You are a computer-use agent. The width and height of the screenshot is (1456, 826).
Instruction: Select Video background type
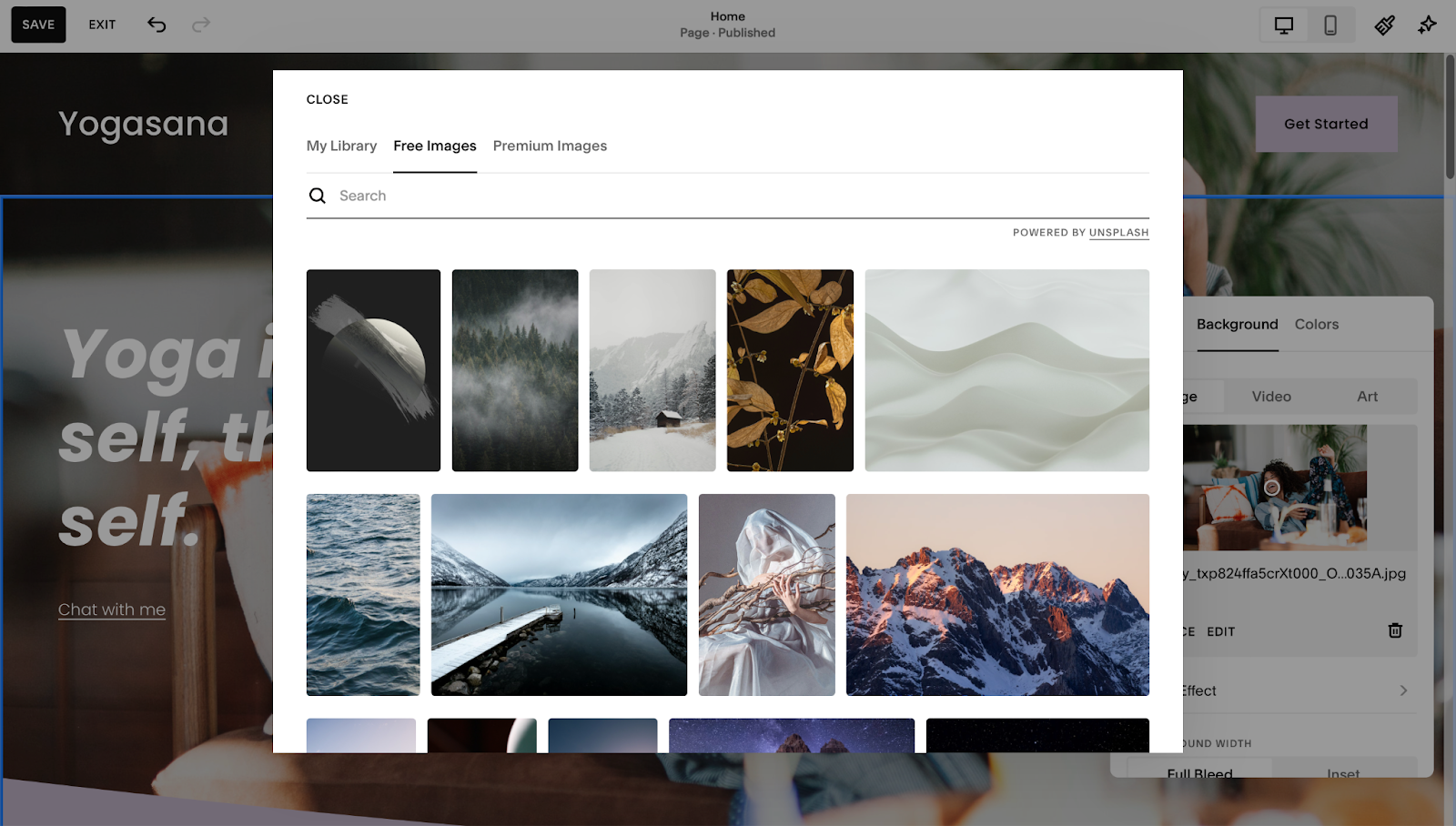(x=1271, y=397)
